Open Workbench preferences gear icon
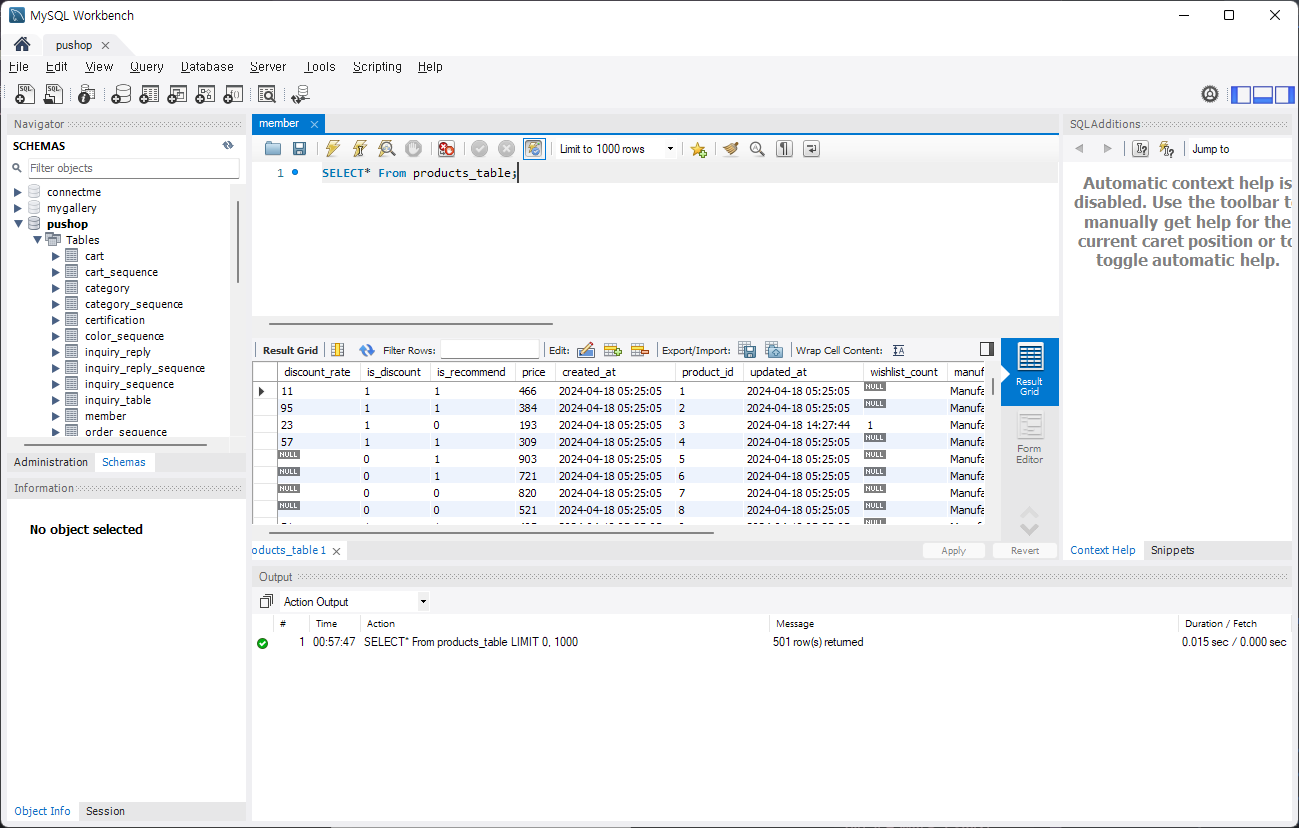This screenshot has height=828, width=1299. coord(1210,94)
